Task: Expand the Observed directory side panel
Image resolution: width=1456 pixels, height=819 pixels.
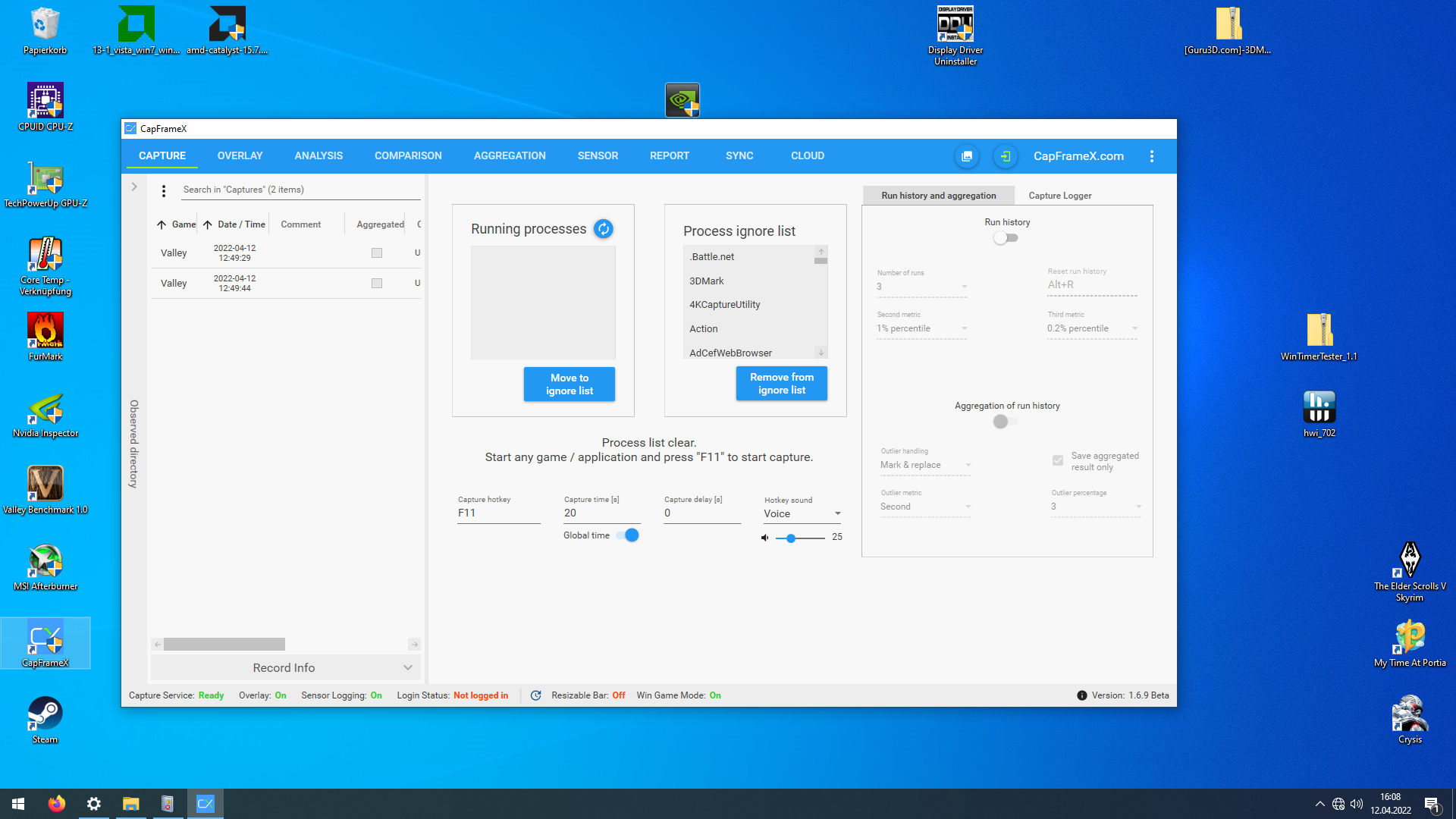Action: pyautogui.click(x=134, y=187)
